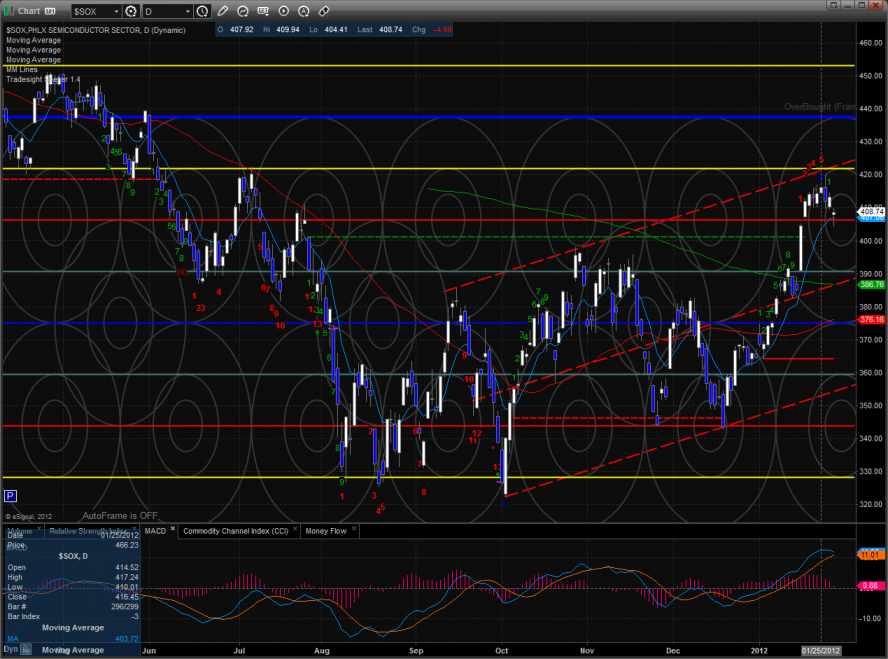Click the Dec label on time axis

tap(673, 651)
